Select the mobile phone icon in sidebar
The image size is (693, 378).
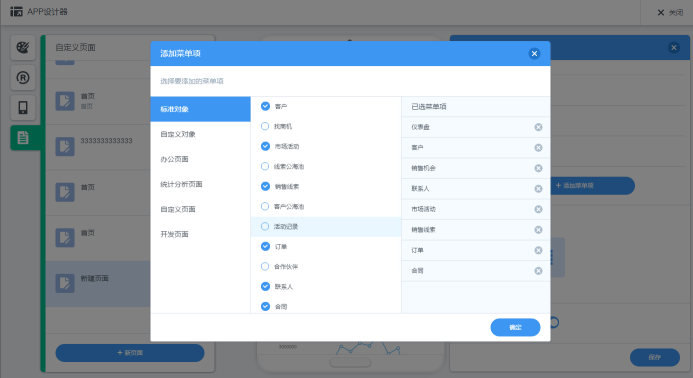pos(23,107)
